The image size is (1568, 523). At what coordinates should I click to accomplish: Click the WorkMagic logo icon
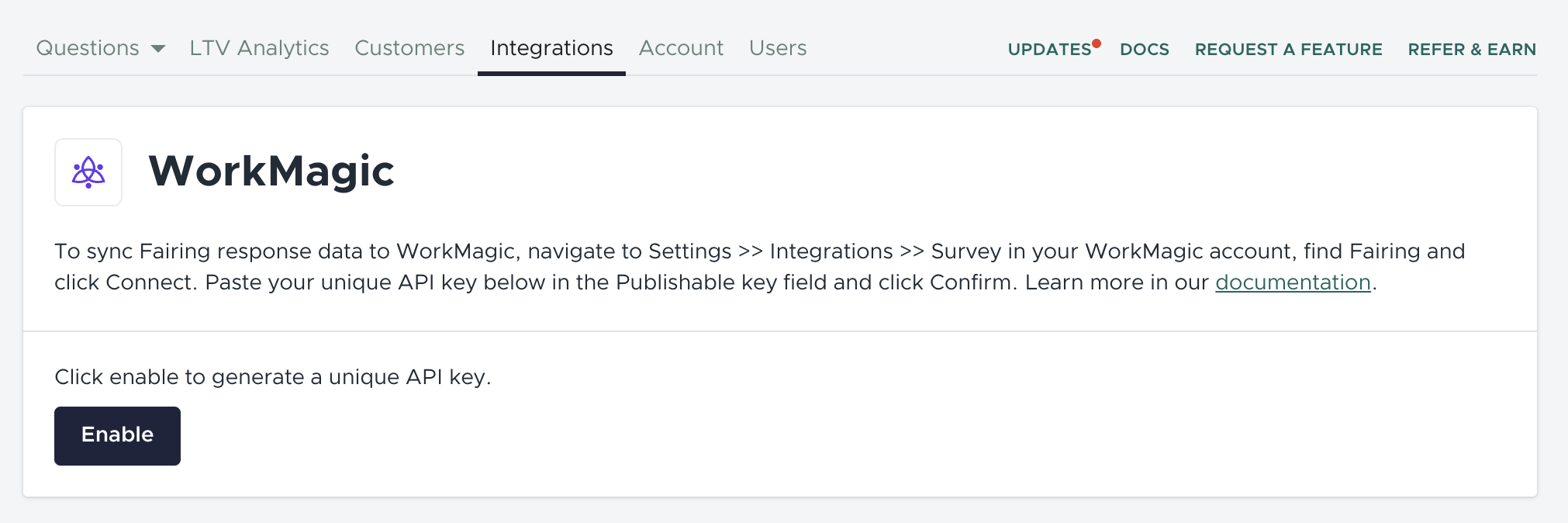pyautogui.click(x=88, y=172)
